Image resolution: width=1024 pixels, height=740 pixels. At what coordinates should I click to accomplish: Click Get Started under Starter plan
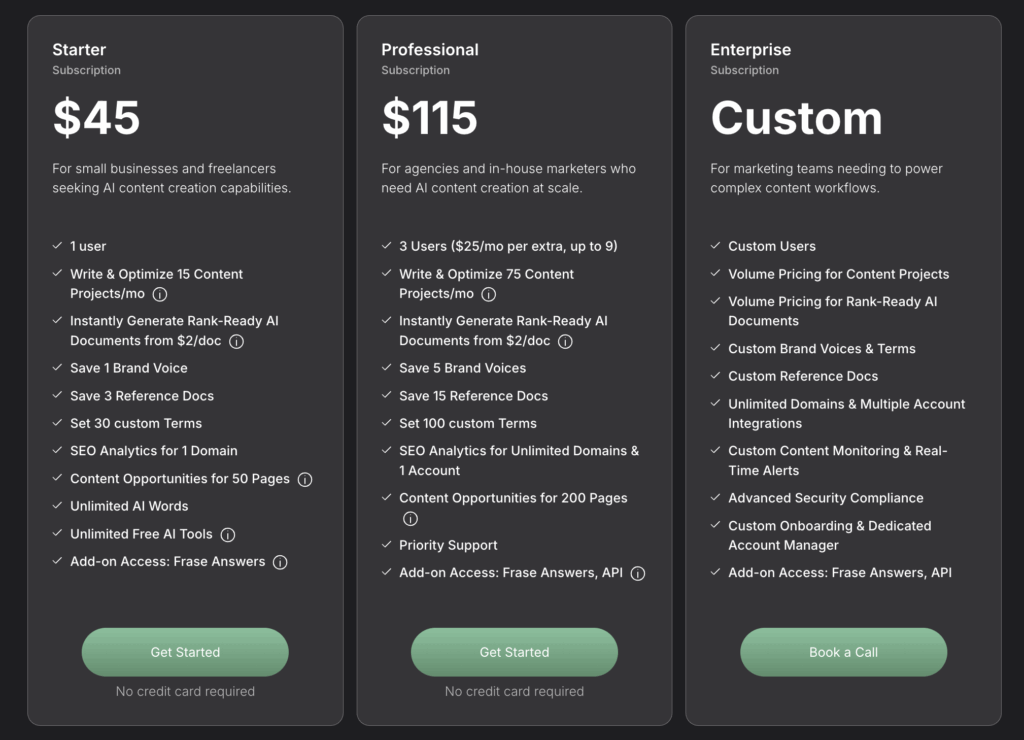(x=185, y=652)
